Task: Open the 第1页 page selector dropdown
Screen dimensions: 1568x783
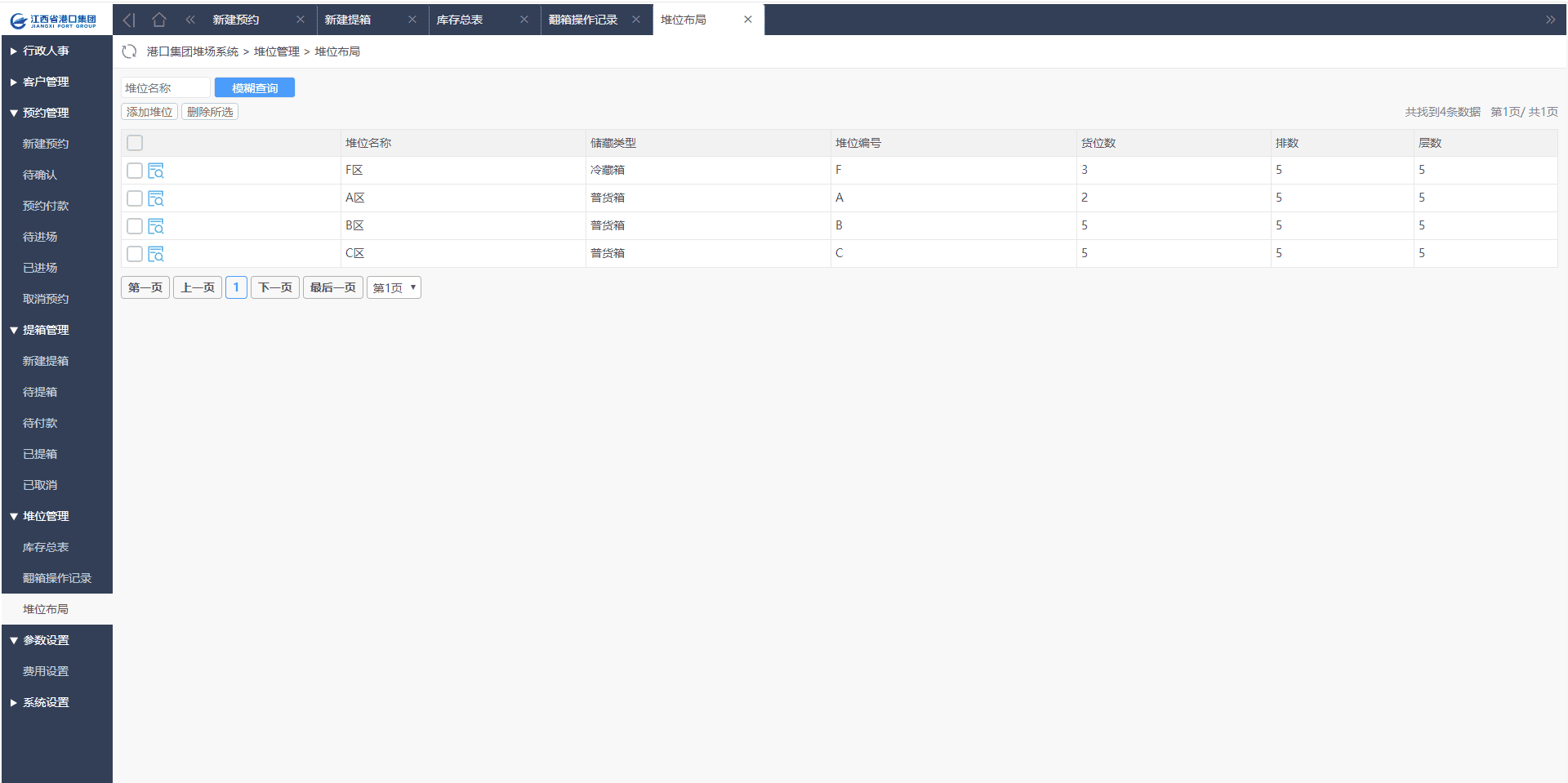Action: 394,287
